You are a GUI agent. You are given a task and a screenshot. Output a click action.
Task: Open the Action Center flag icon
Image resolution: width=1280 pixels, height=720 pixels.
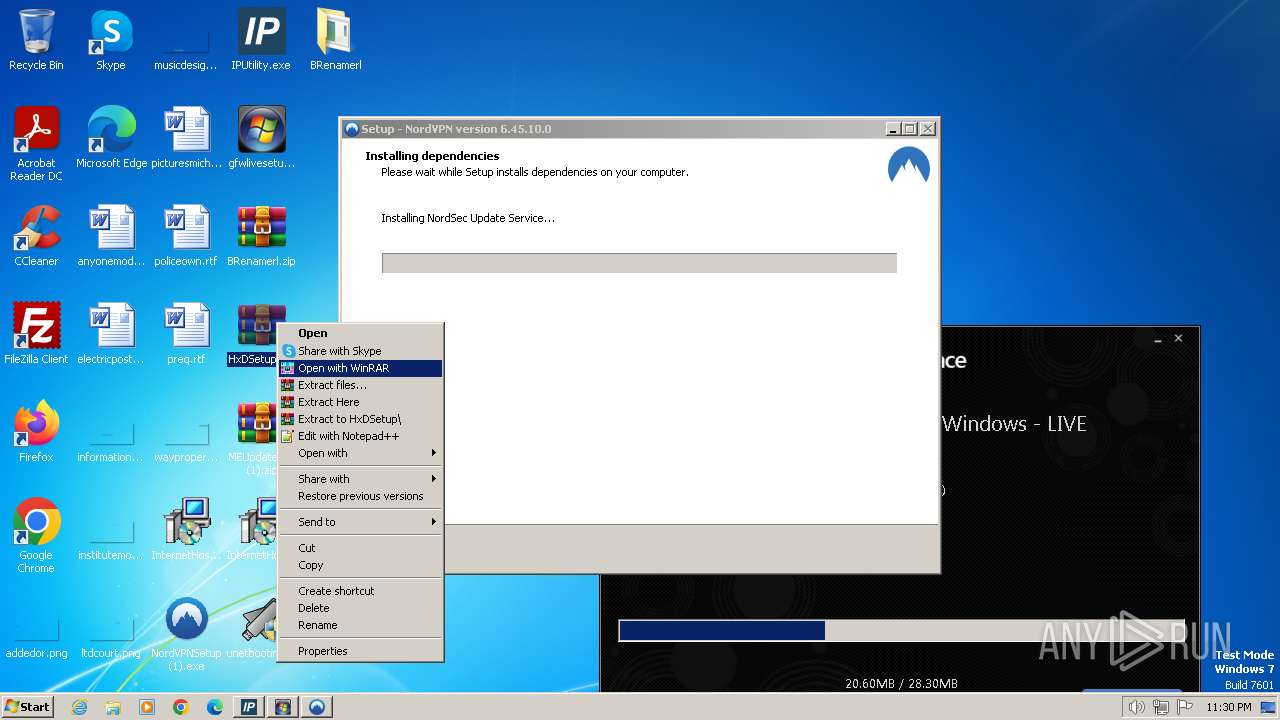point(1185,707)
